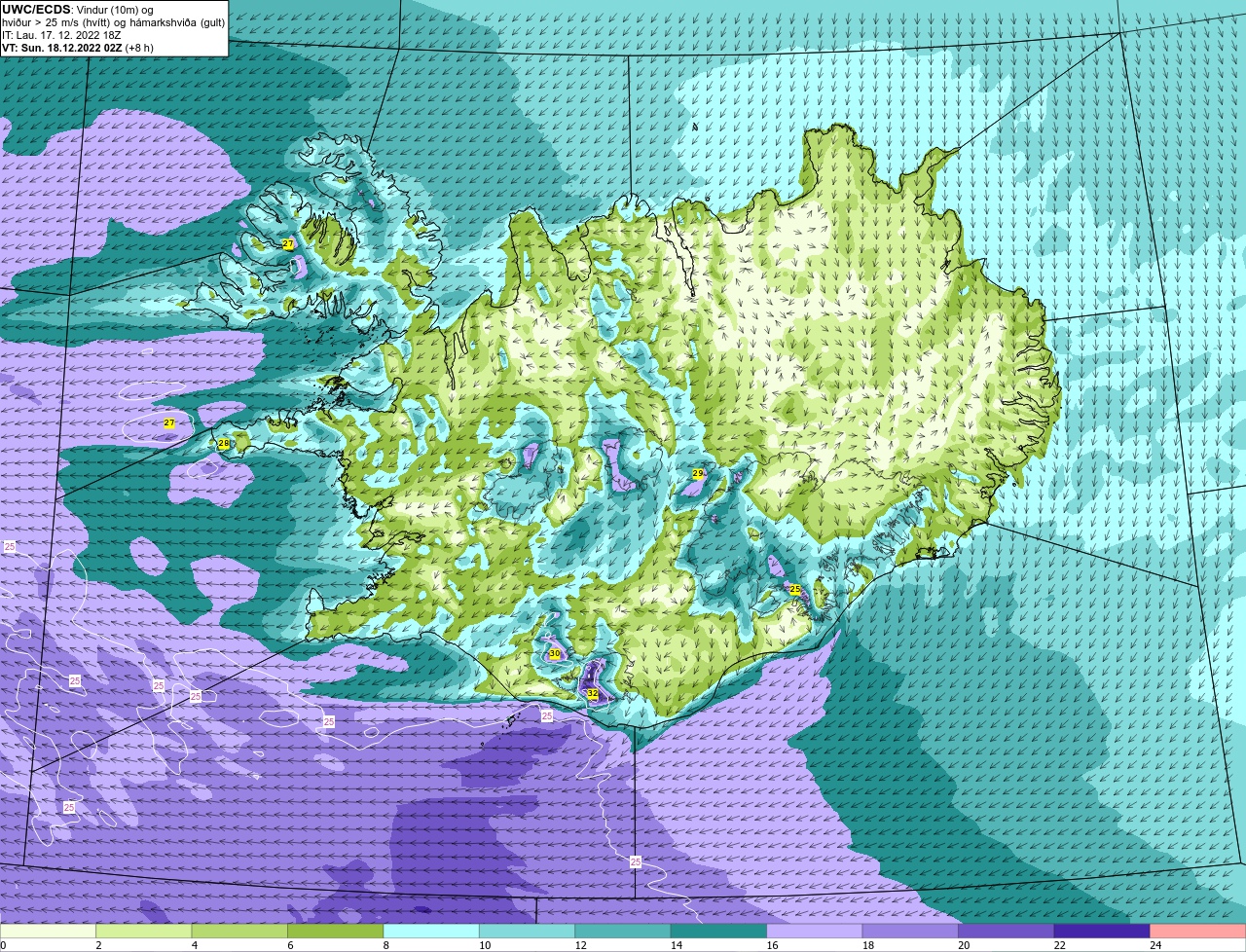Select the yellow 25 gust label on land
The image size is (1246, 952).
[795, 590]
